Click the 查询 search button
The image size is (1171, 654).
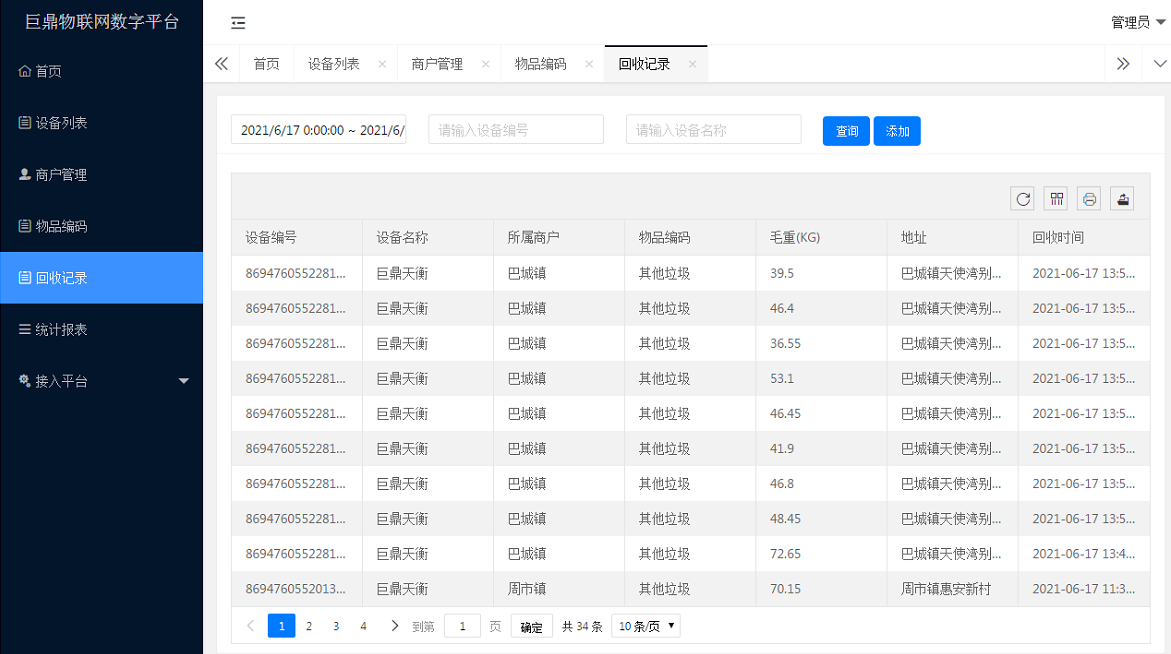[x=846, y=131]
